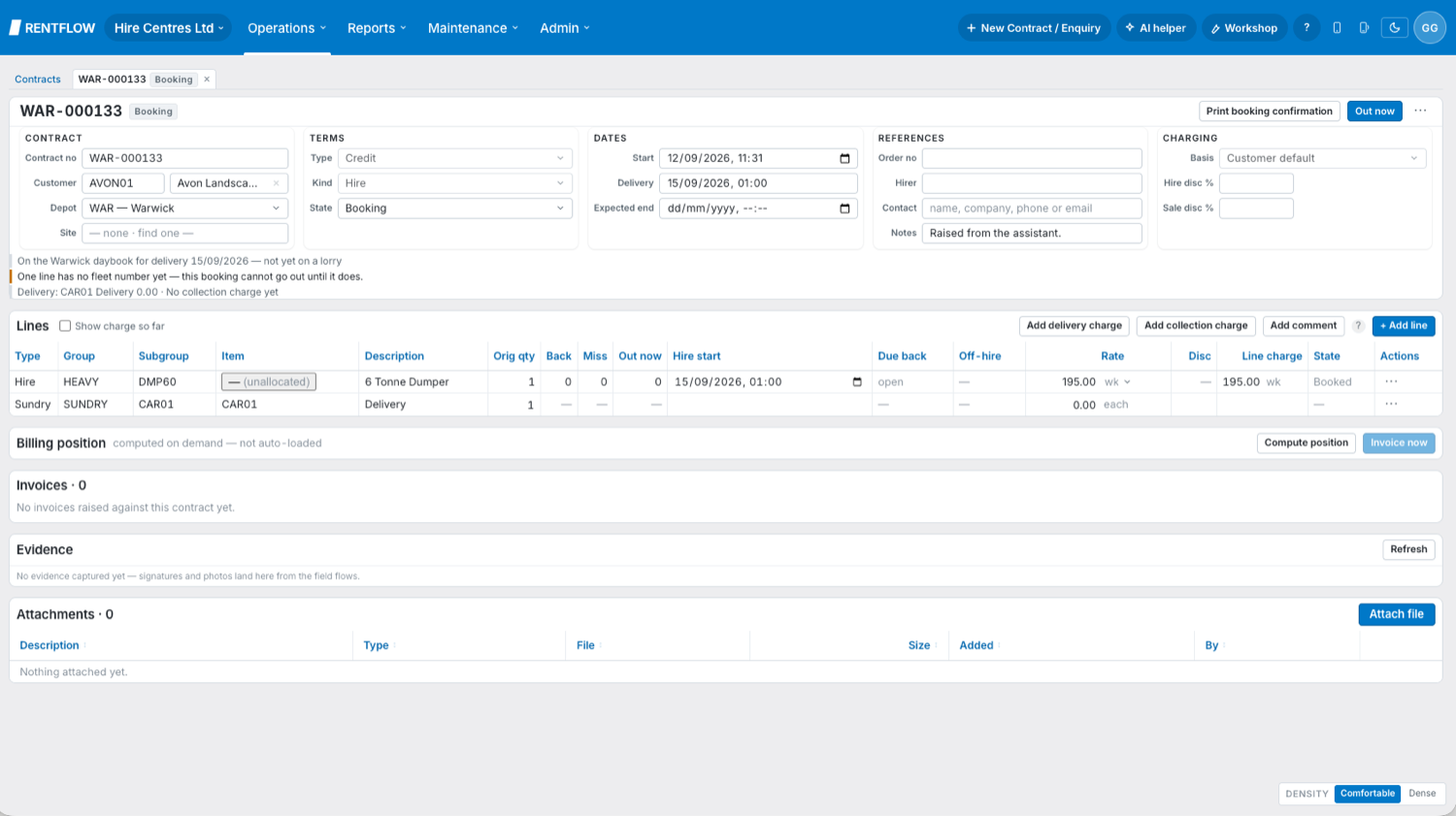
Task: Go to the Contracts breadcrumb tab
Action: [38, 80]
